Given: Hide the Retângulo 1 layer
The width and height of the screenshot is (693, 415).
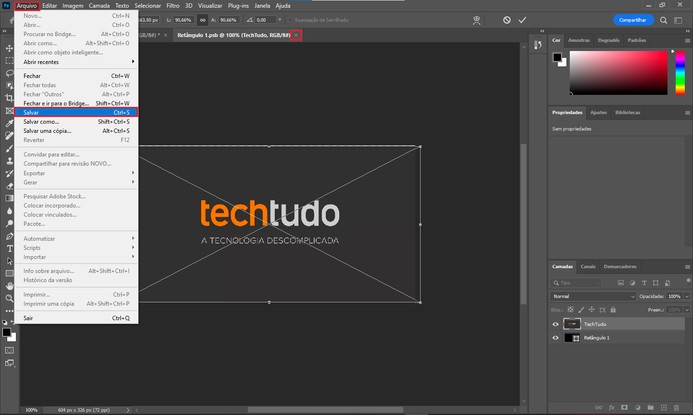Looking at the screenshot, I should pos(556,338).
